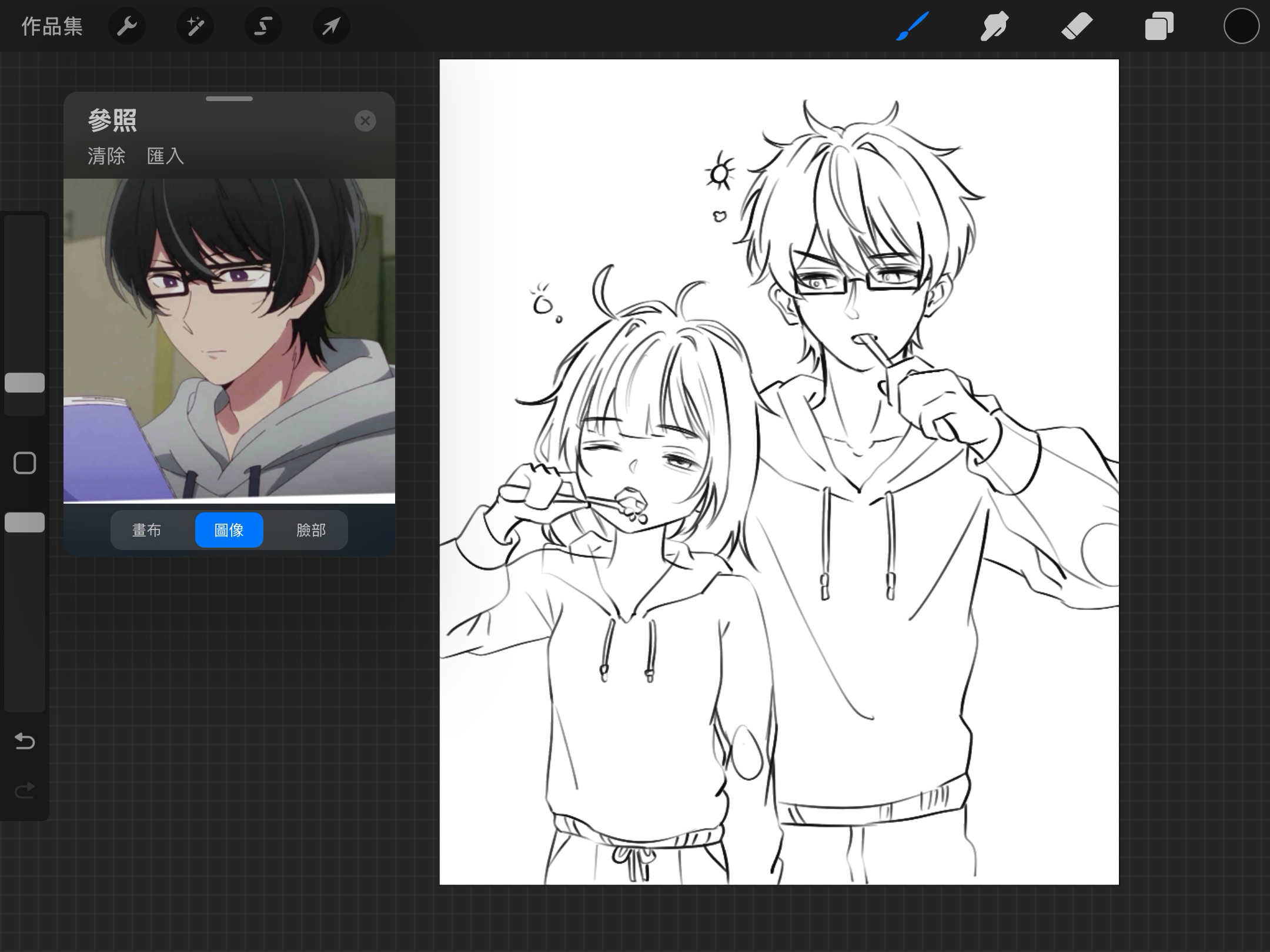Select the 圖像 reference tab
1270x952 pixels.
229,530
